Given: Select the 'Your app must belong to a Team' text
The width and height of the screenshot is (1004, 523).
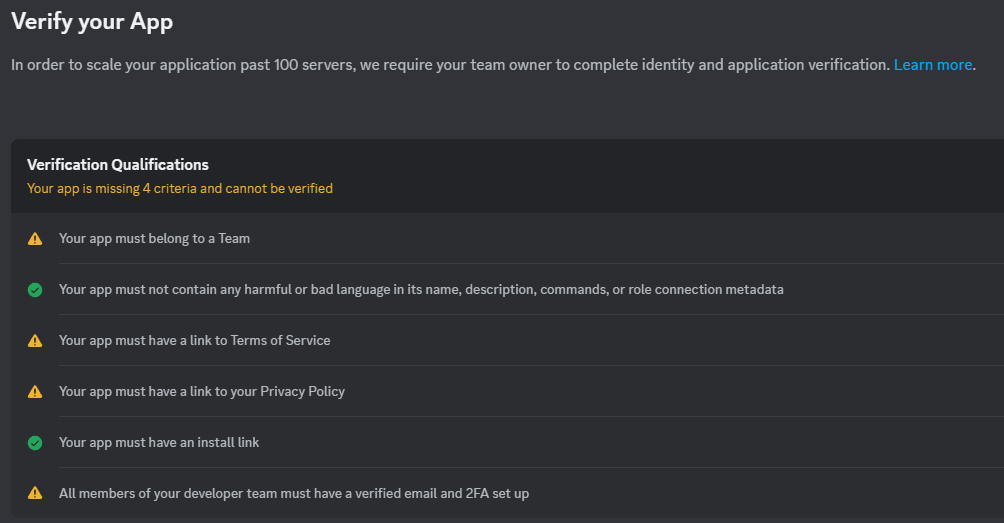Looking at the screenshot, I should pos(154,239).
